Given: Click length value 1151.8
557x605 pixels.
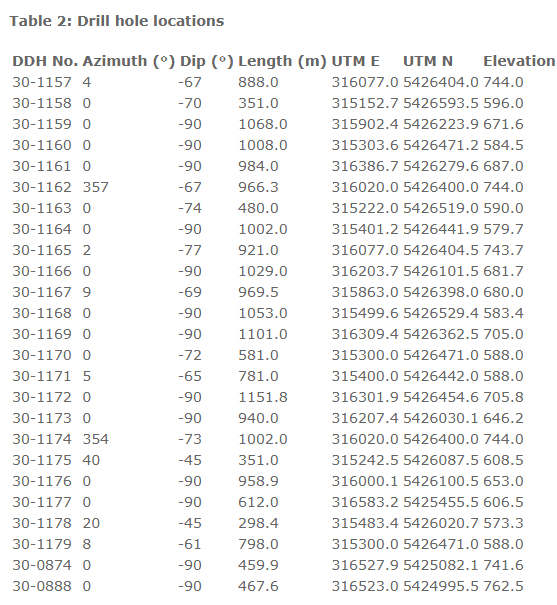Looking at the screenshot, I should point(263,397).
